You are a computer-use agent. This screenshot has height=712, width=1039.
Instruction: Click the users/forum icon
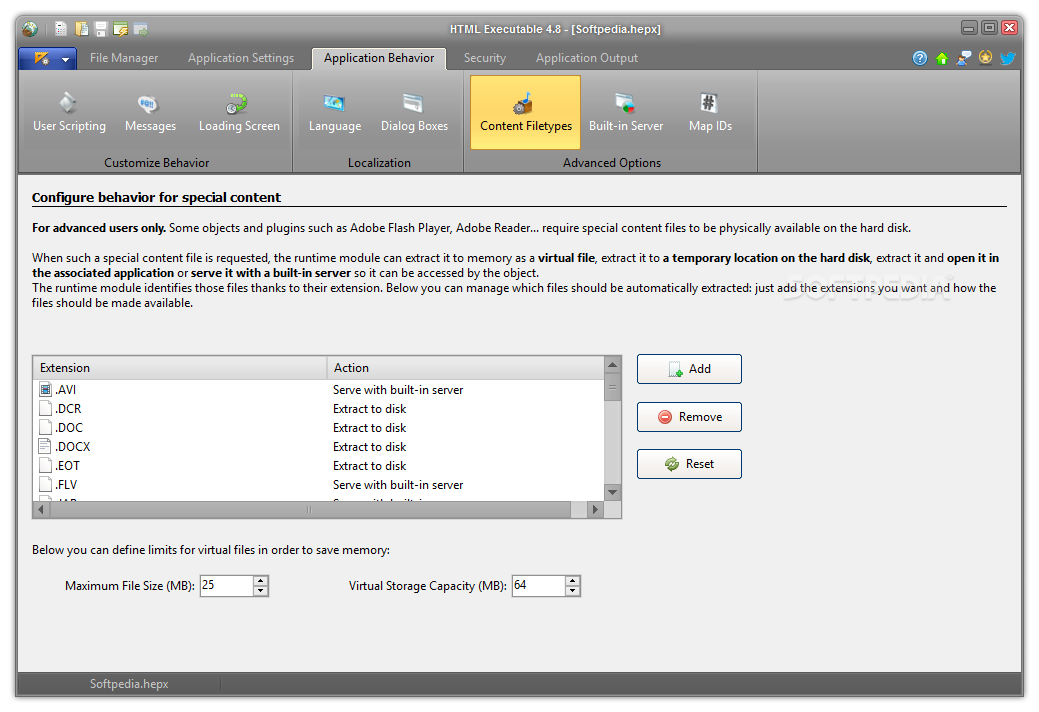click(964, 58)
